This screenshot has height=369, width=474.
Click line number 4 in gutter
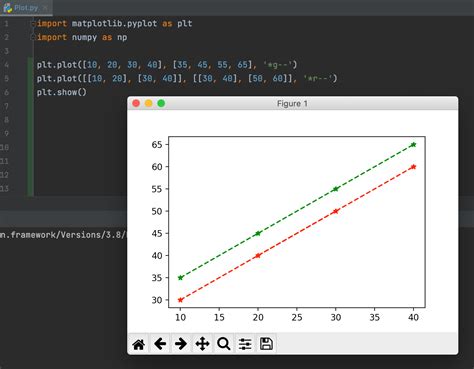tap(6, 65)
